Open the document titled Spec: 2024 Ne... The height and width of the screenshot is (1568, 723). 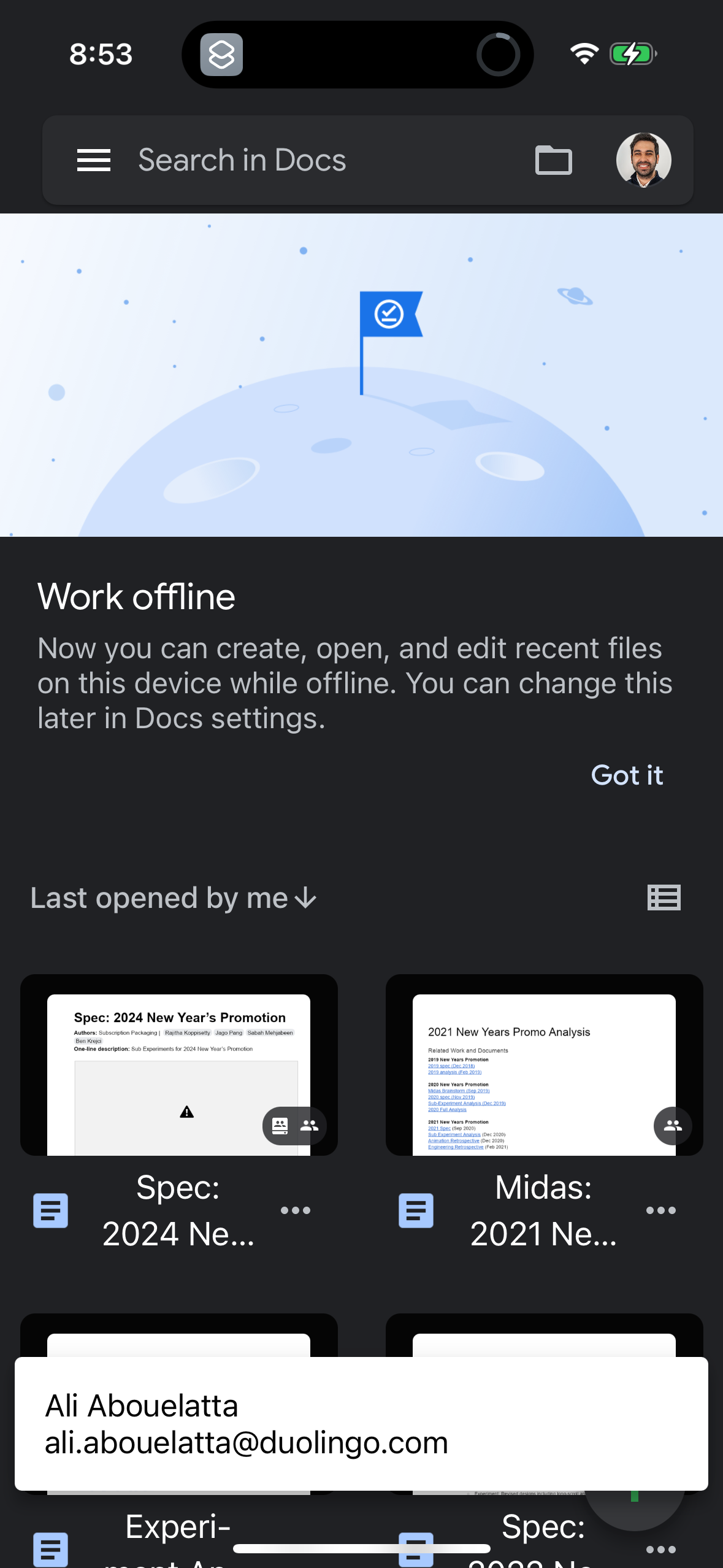click(x=178, y=1210)
